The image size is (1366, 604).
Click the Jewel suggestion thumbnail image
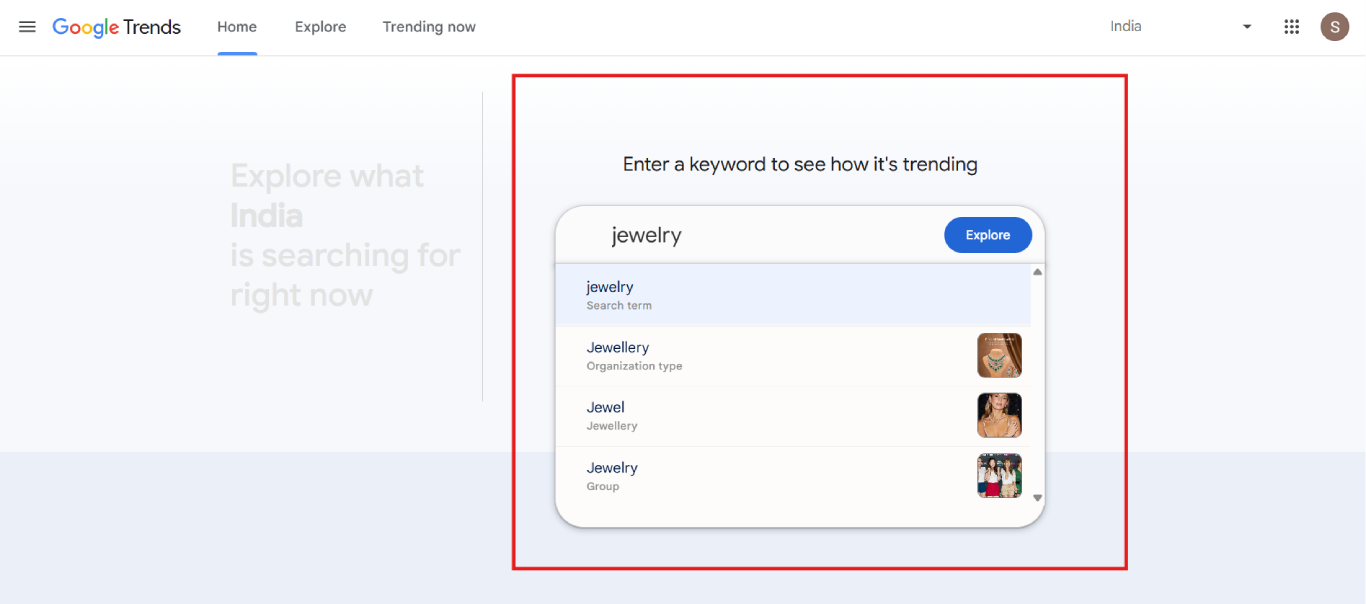pos(999,415)
